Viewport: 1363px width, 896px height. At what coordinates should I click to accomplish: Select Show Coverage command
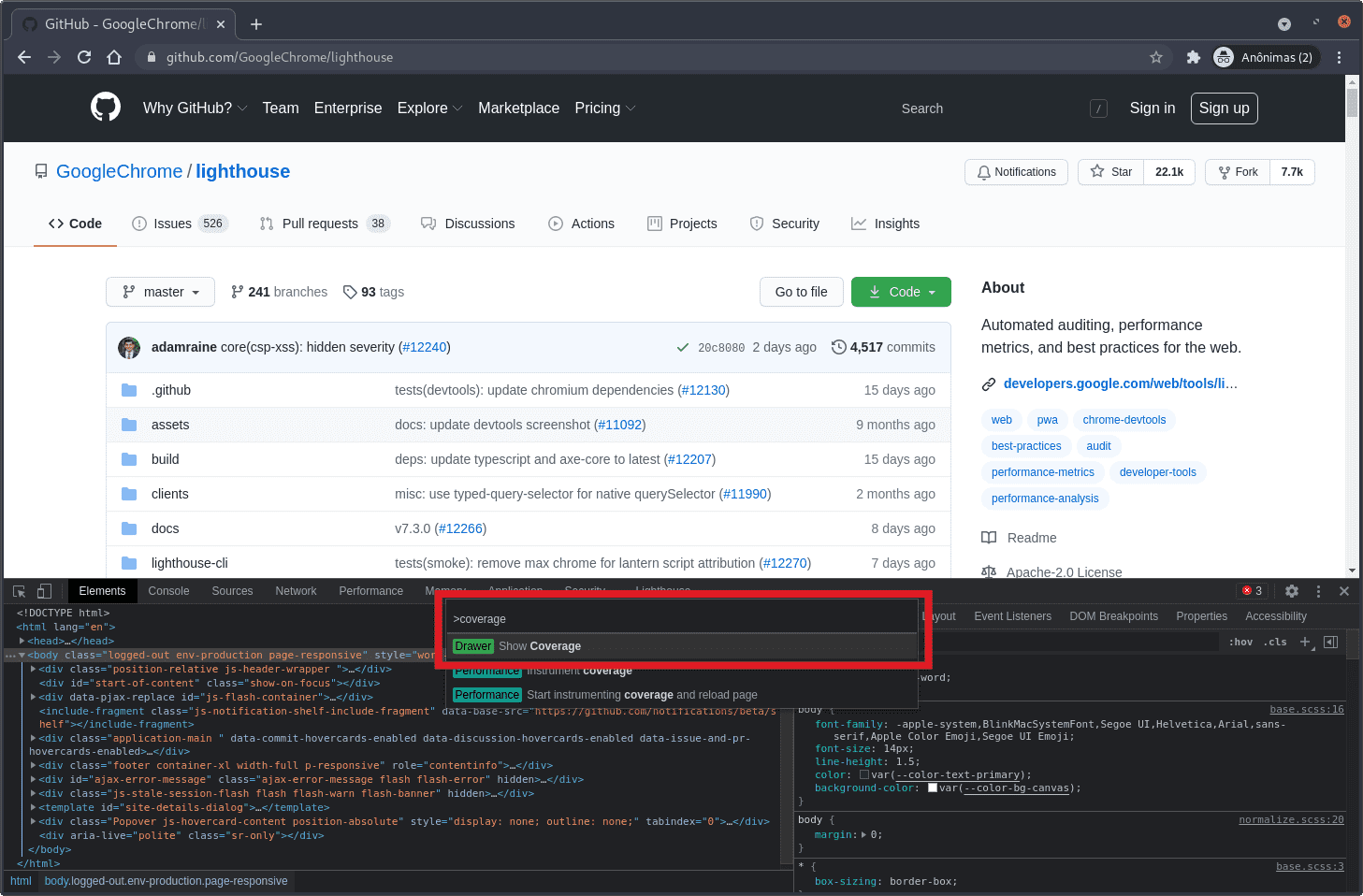[683, 646]
